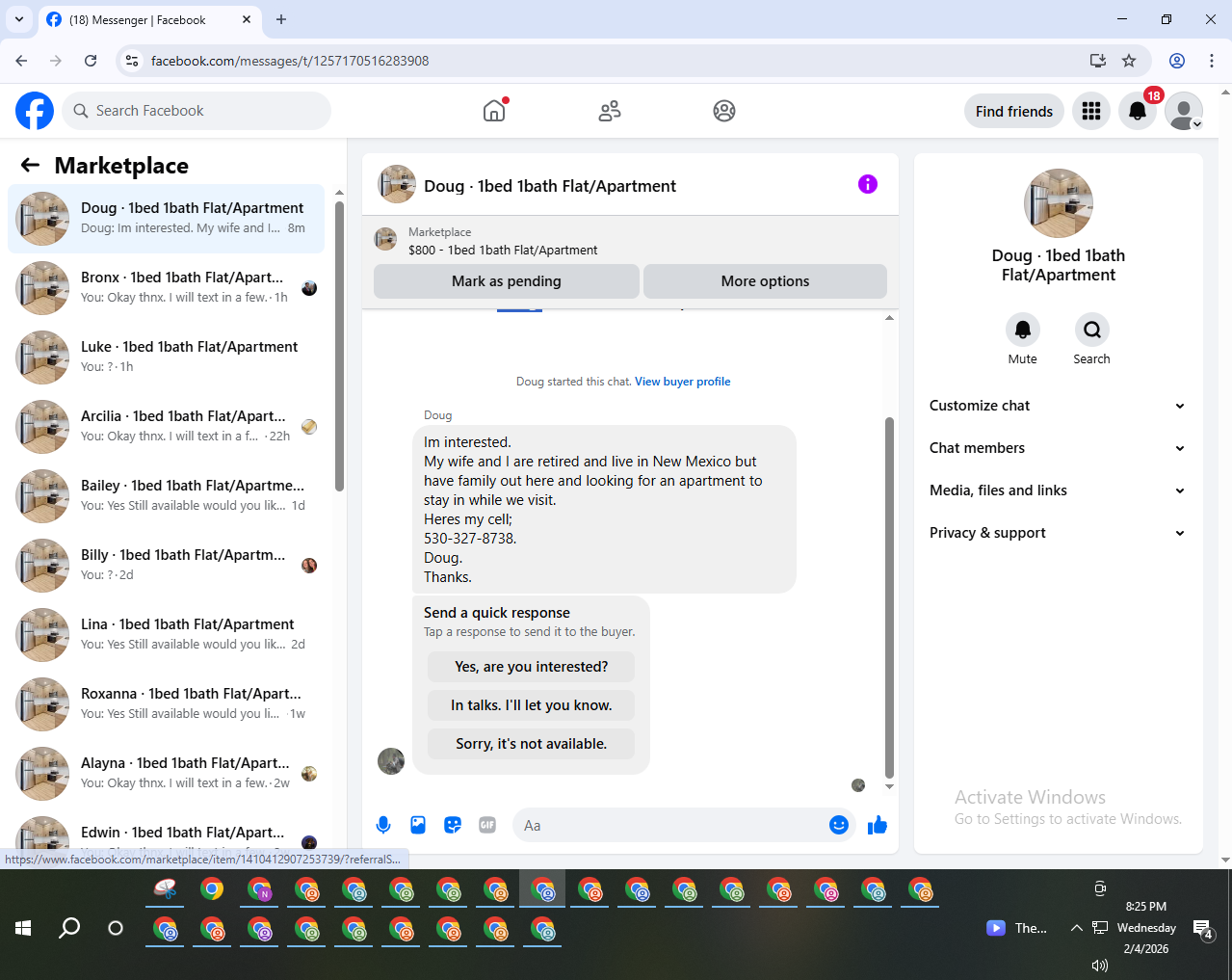Open Alayna conversation in list
The height and width of the screenshot is (980, 1232).
(x=167, y=774)
